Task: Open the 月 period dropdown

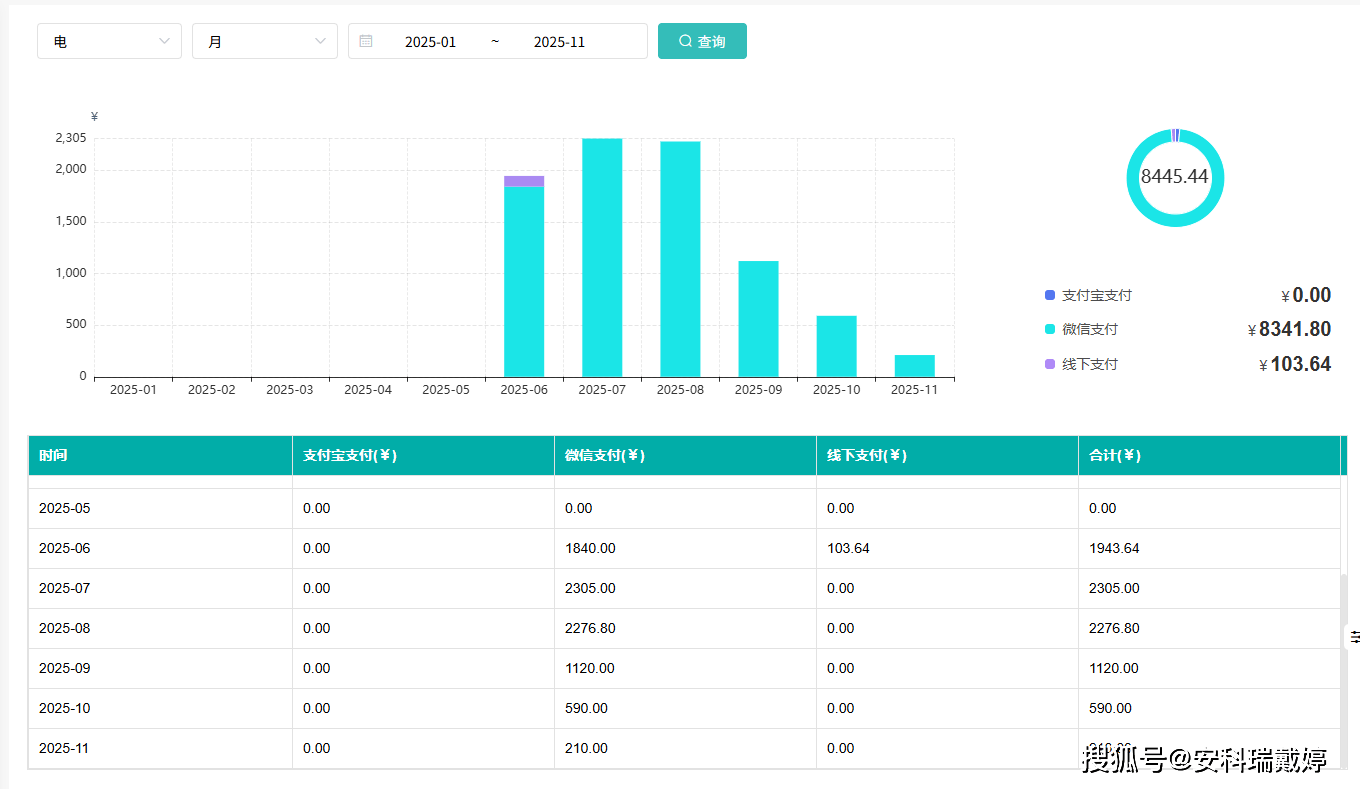Action: point(265,41)
